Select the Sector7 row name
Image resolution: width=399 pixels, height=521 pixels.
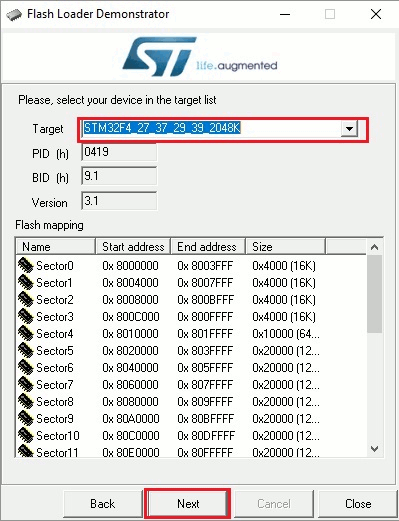(x=55, y=385)
